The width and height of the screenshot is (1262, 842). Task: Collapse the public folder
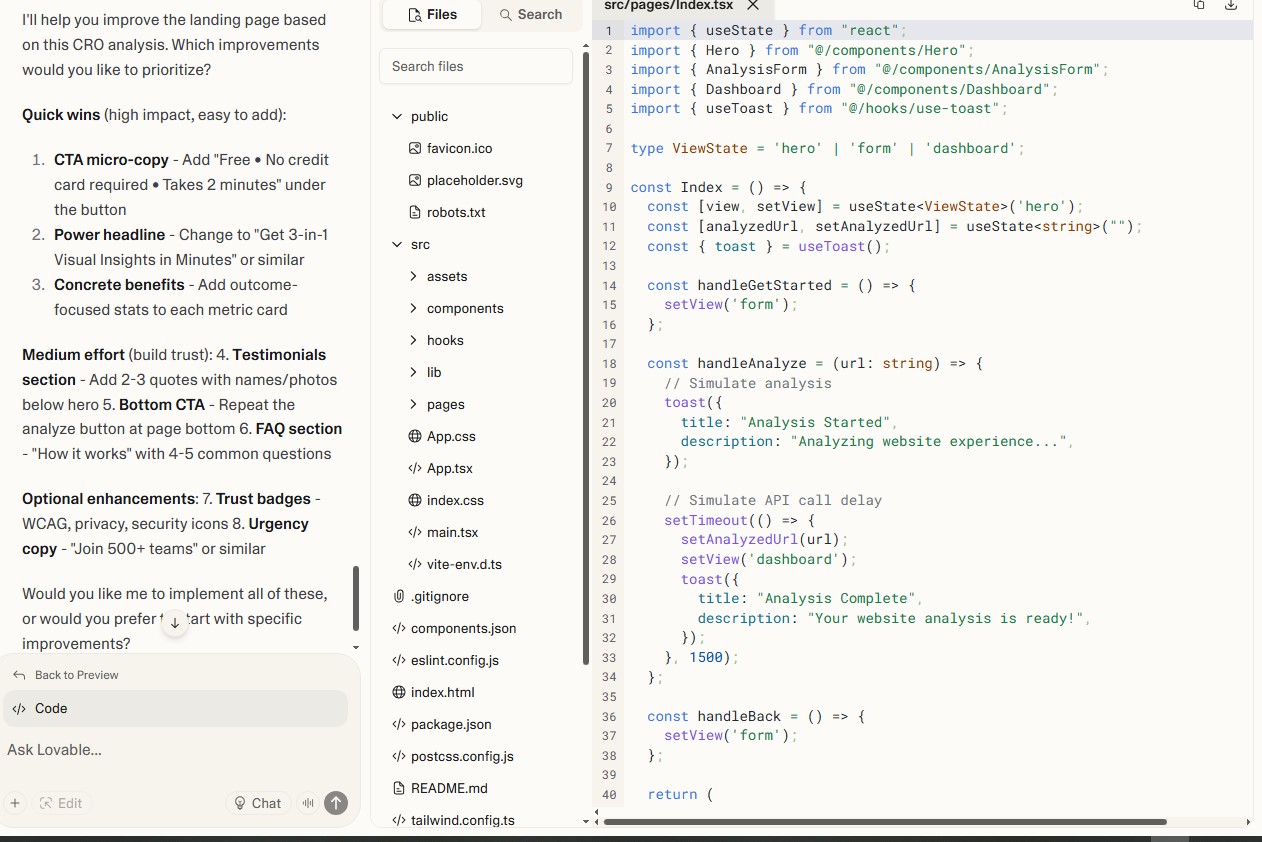pos(397,117)
